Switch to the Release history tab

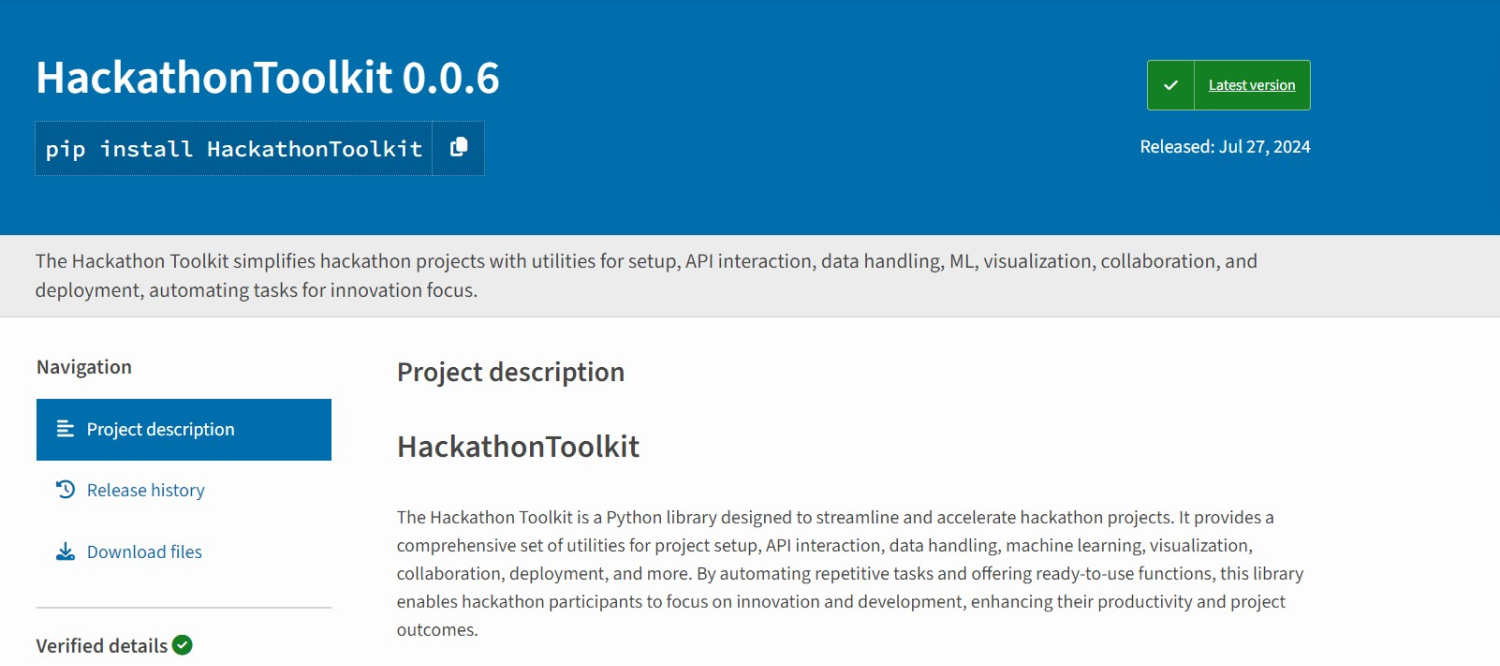[145, 490]
